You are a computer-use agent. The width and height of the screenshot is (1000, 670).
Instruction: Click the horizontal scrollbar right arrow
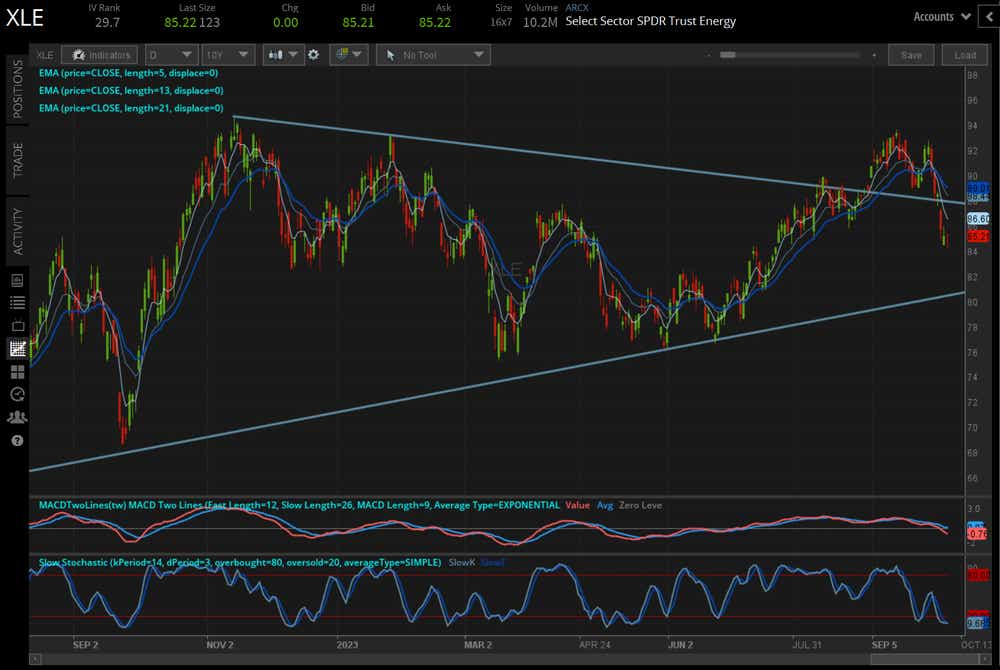(984, 659)
